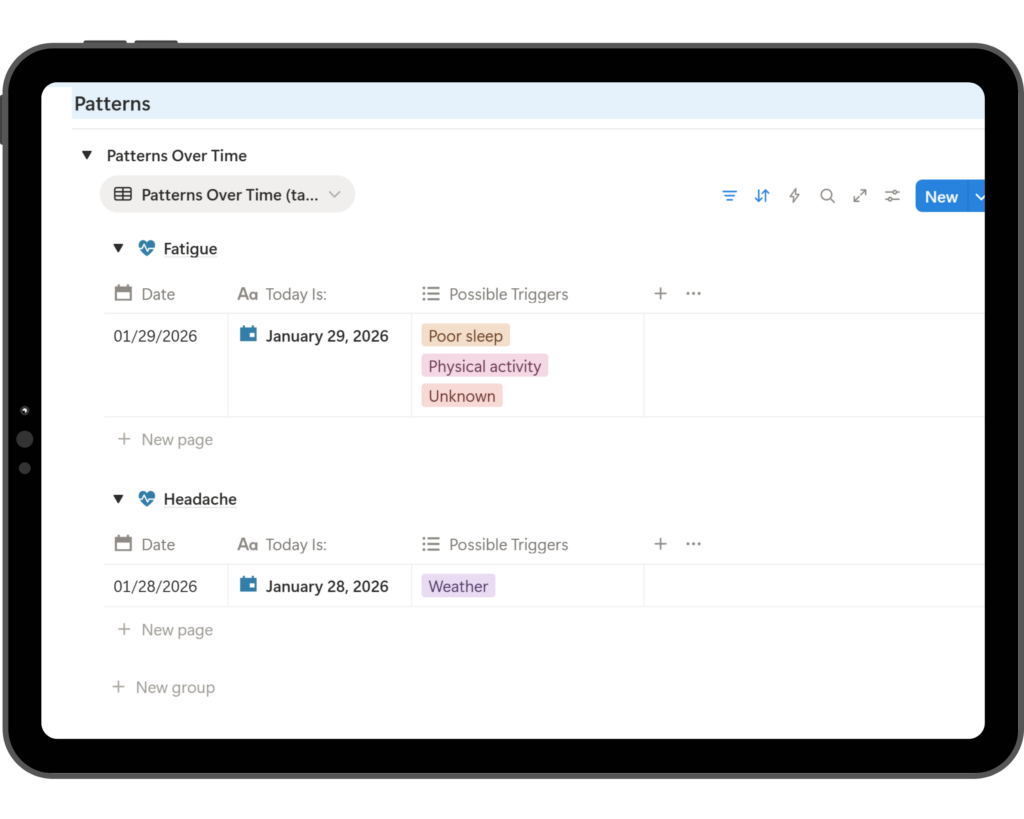Select the purple Weather tag
The image size is (1024, 819).
[x=458, y=586]
